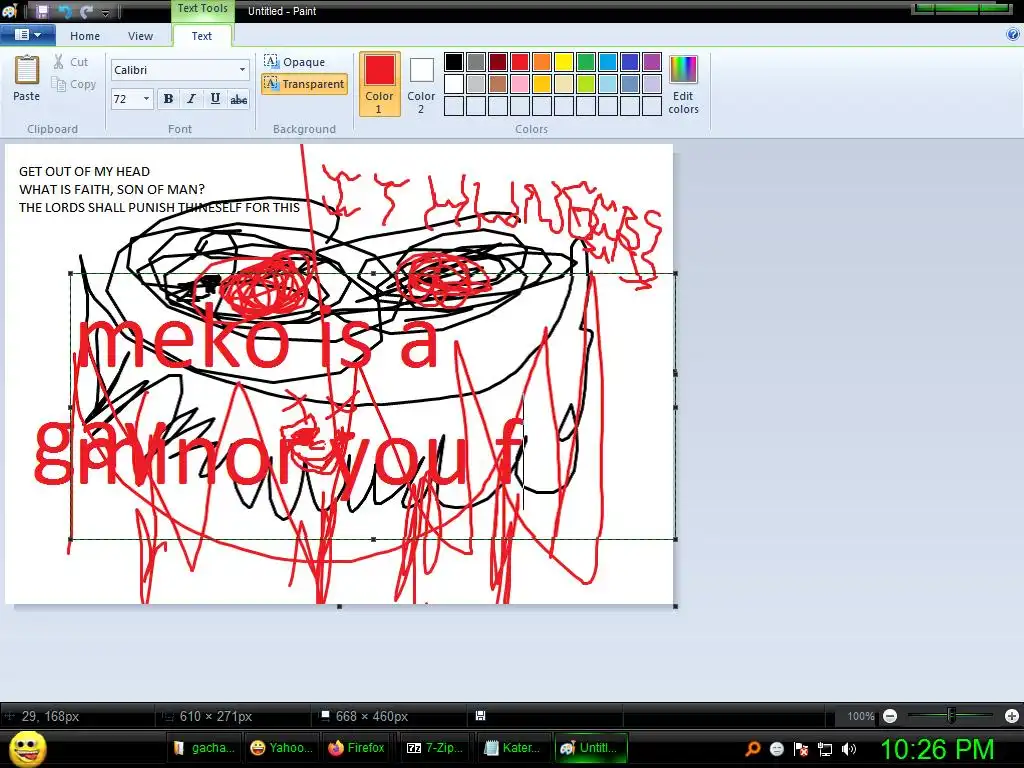Open the smiley Start button
This screenshot has width=1024, height=768.
point(27,748)
